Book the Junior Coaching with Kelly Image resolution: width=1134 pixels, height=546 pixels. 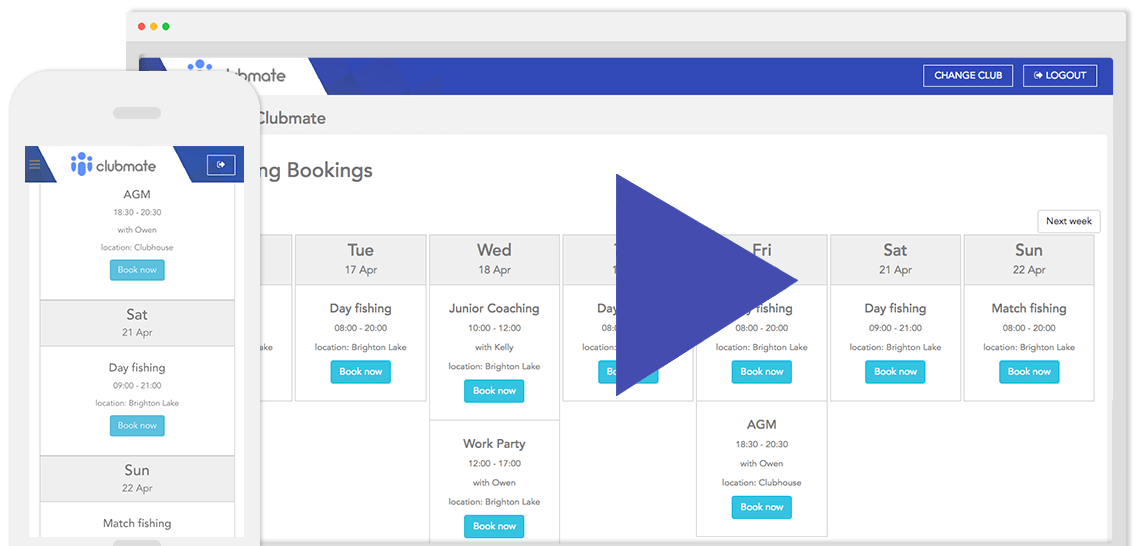click(x=494, y=391)
